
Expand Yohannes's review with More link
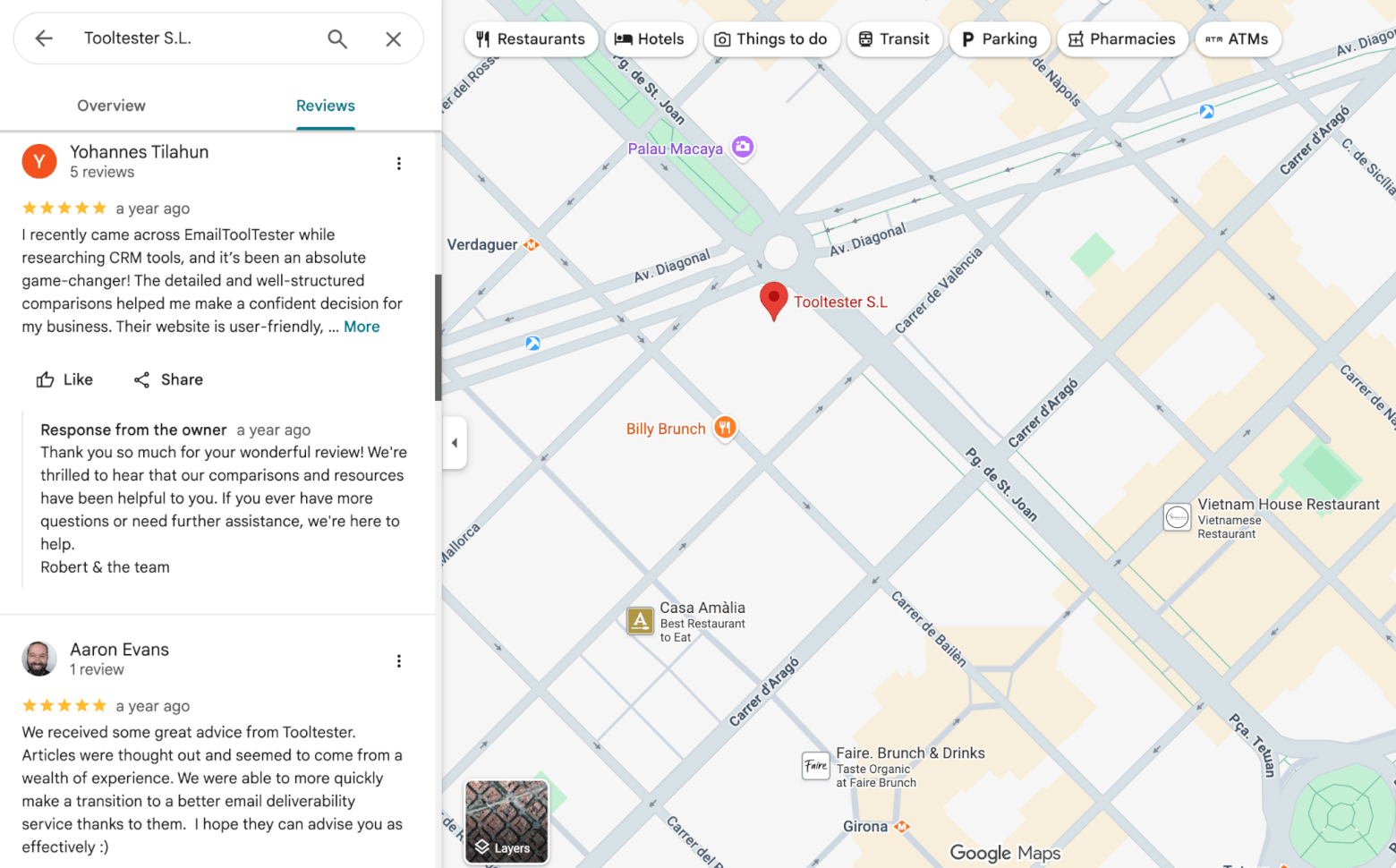pyautogui.click(x=362, y=327)
